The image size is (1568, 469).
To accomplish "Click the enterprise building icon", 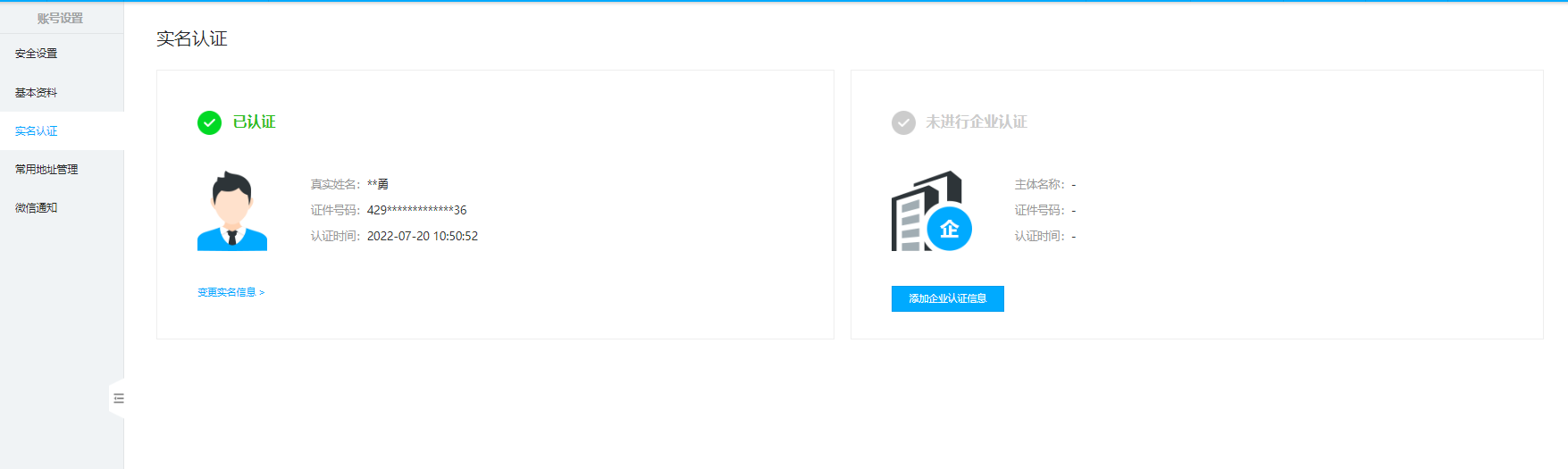I will pos(931,211).
